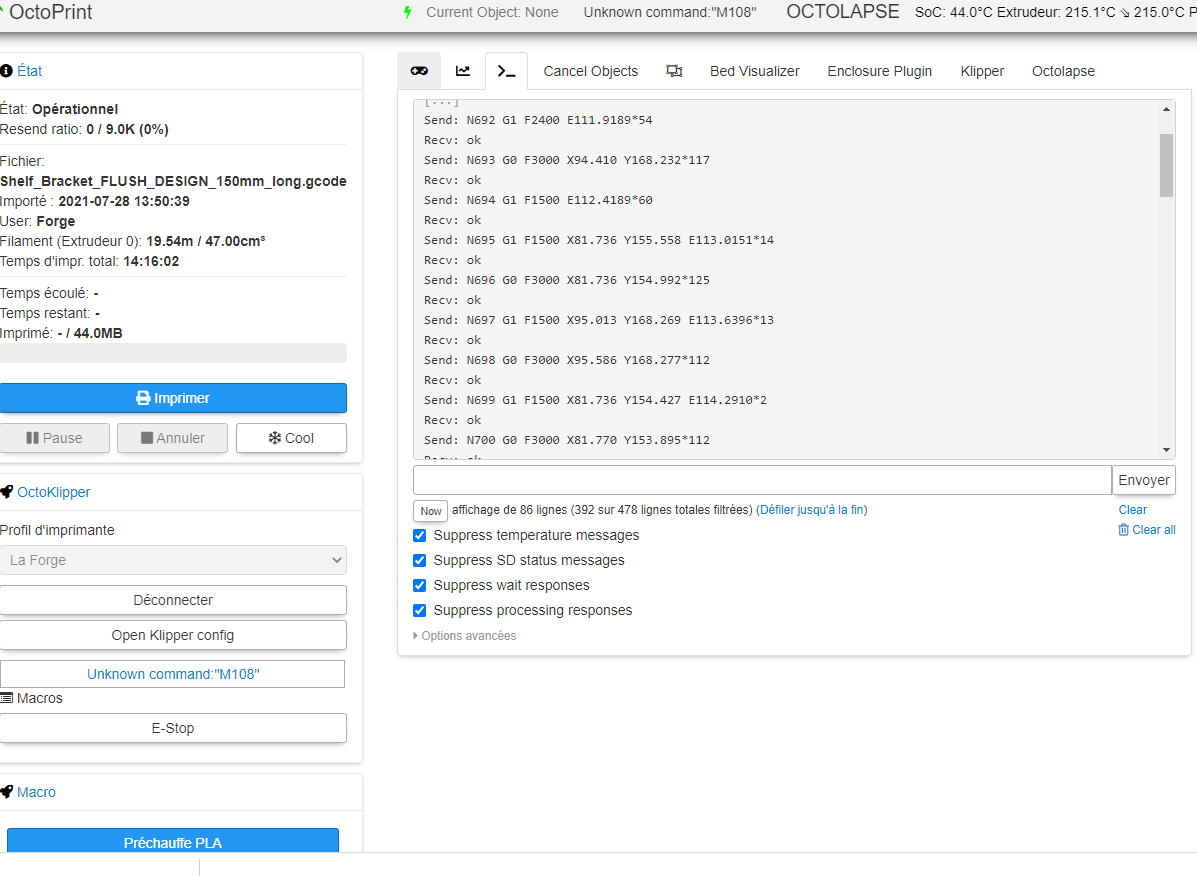Click the E-Stop macro button
Viewport: 1197px width, 876px height.
(173, 728)
